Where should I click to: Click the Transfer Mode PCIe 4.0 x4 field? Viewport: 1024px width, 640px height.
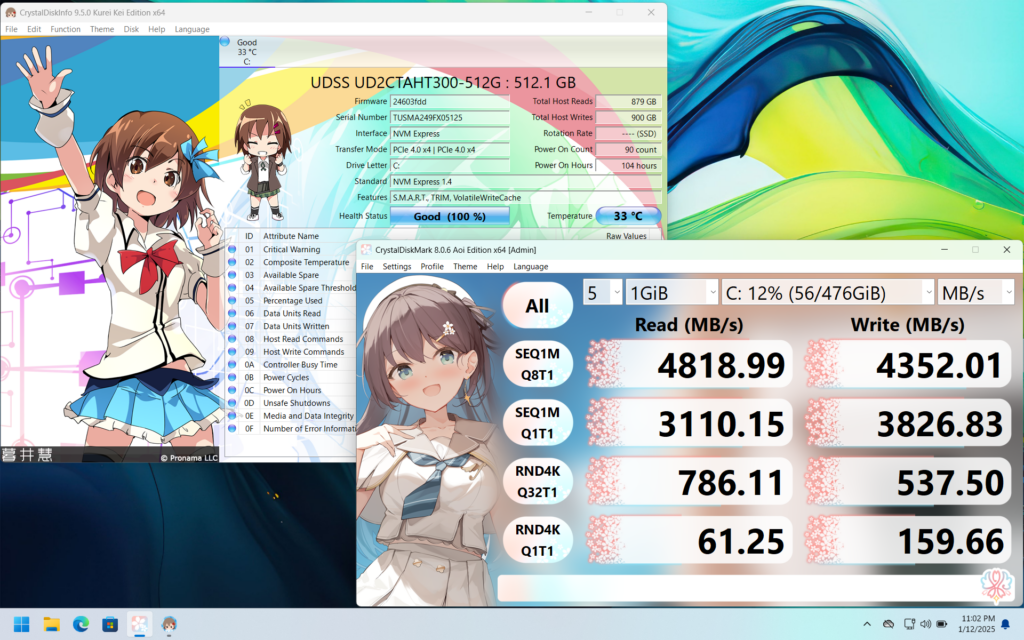(x=449, y=150)
